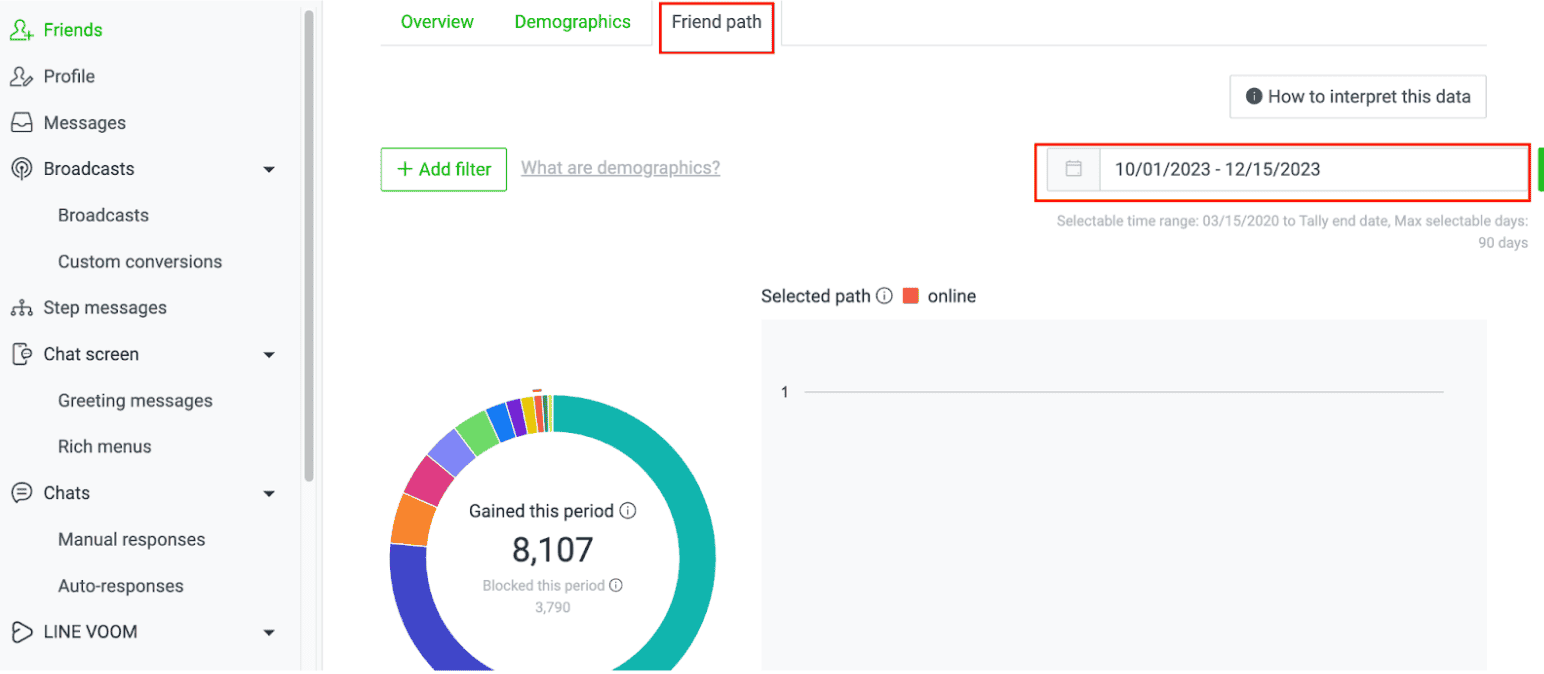
Task: Click the orange online legend swatch
Action: (911, 296)
